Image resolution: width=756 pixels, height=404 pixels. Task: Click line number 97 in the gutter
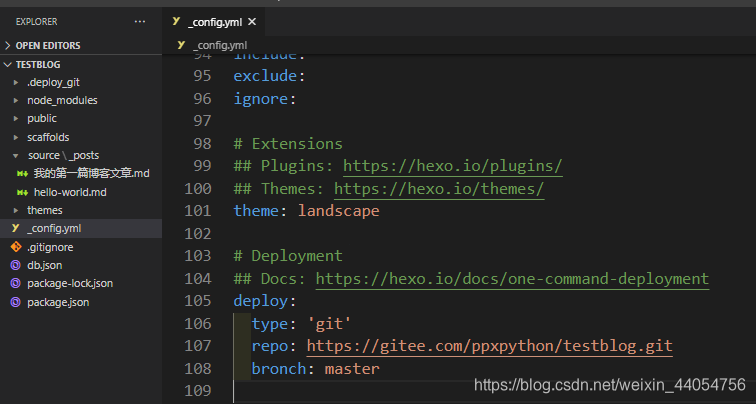pyautogui.click(x=202, y=121)
